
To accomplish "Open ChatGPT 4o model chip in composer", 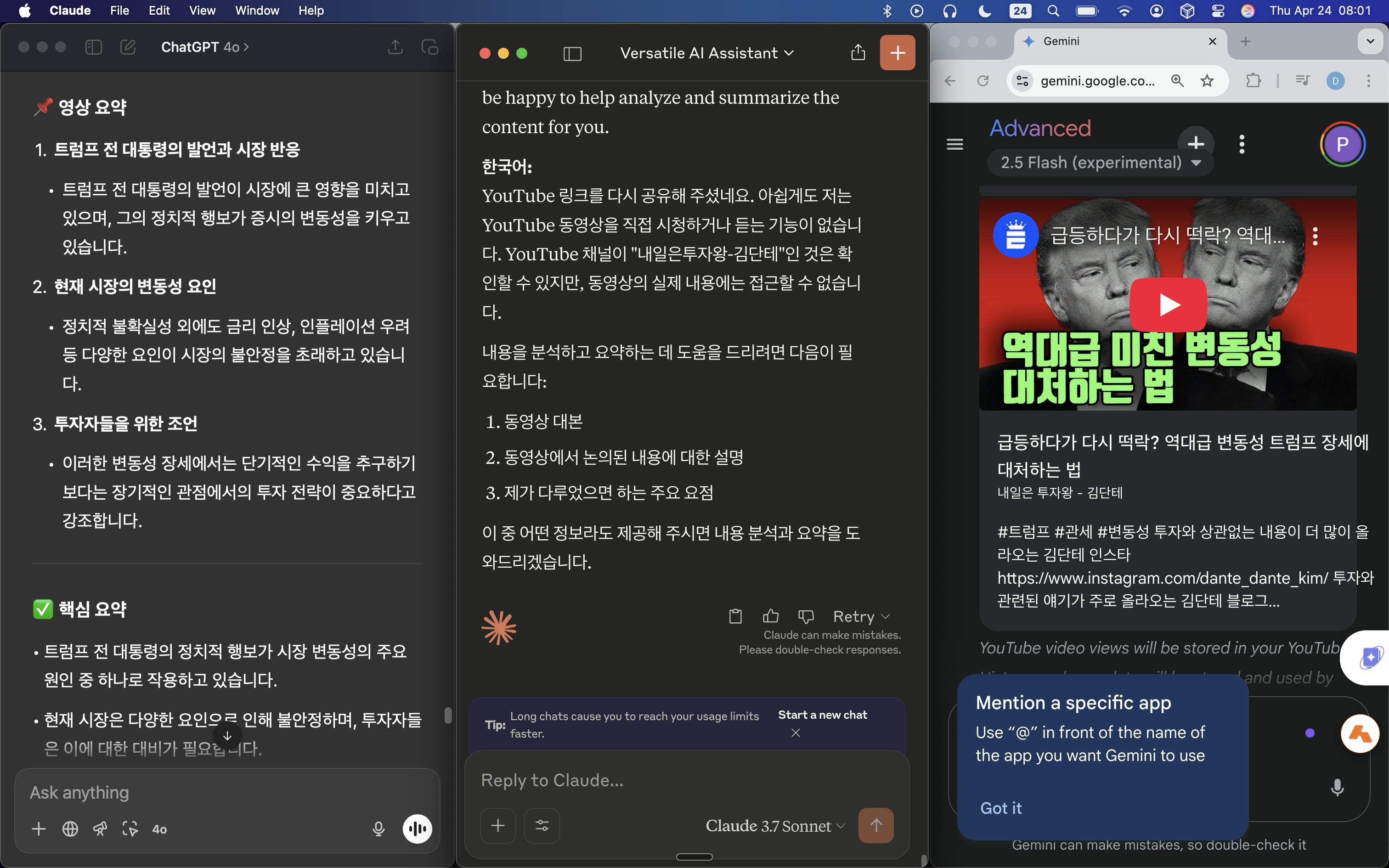I will 159,829.
